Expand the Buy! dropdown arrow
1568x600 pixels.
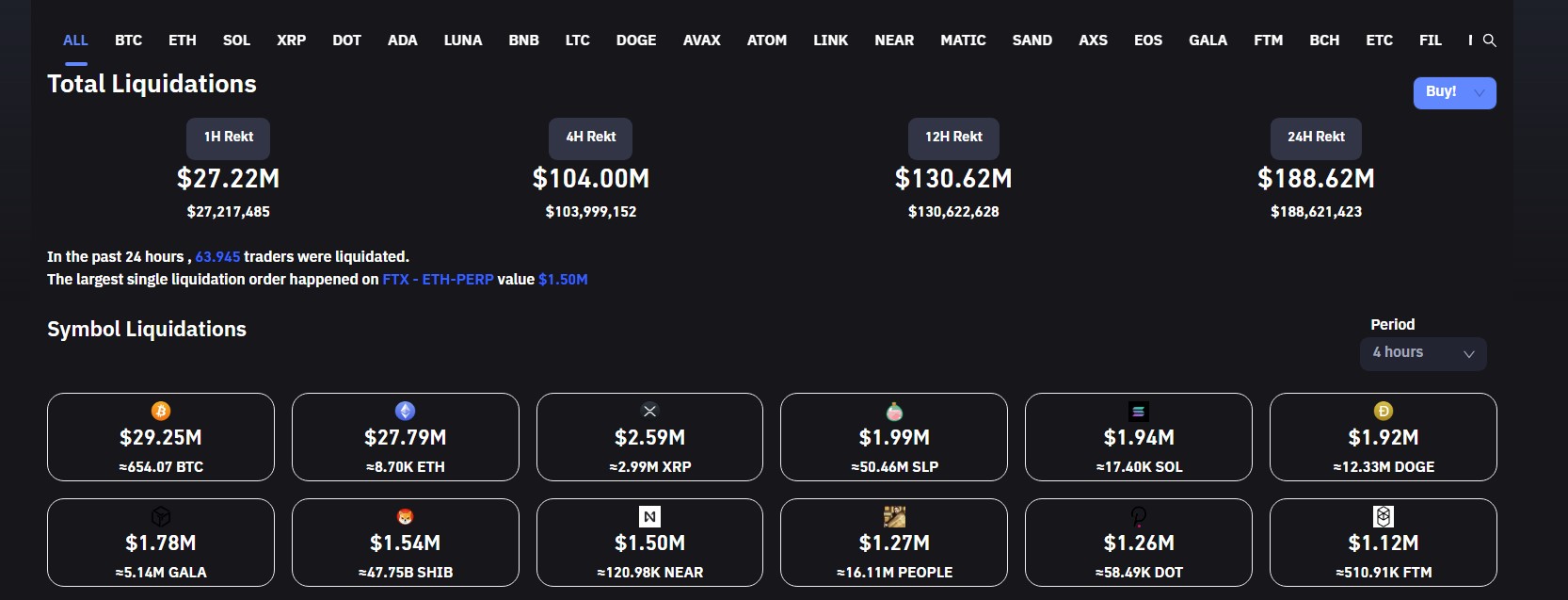[1480, 92]
